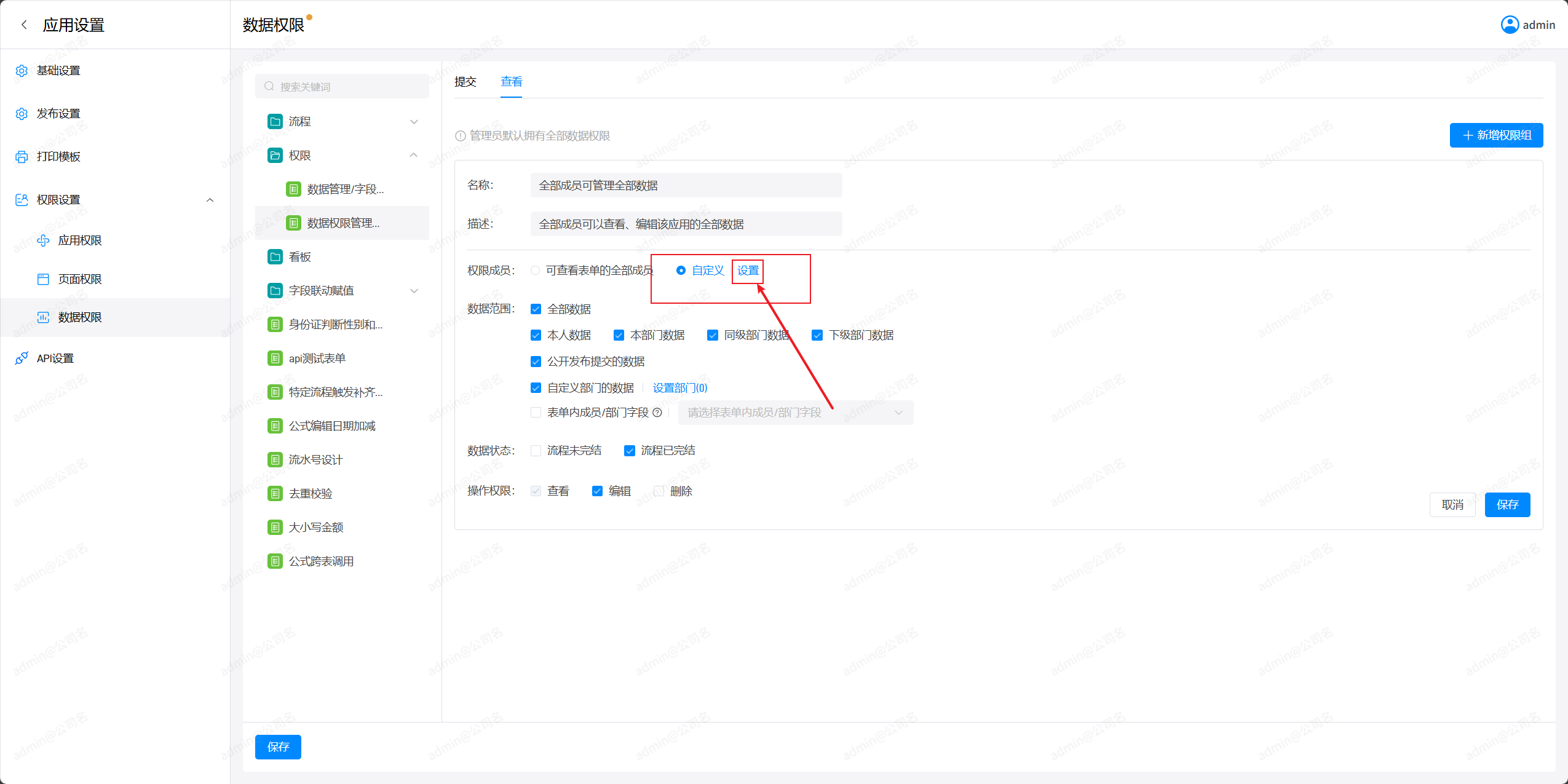
Task: Click the 打印模板 printer icon
Action: 22,157
